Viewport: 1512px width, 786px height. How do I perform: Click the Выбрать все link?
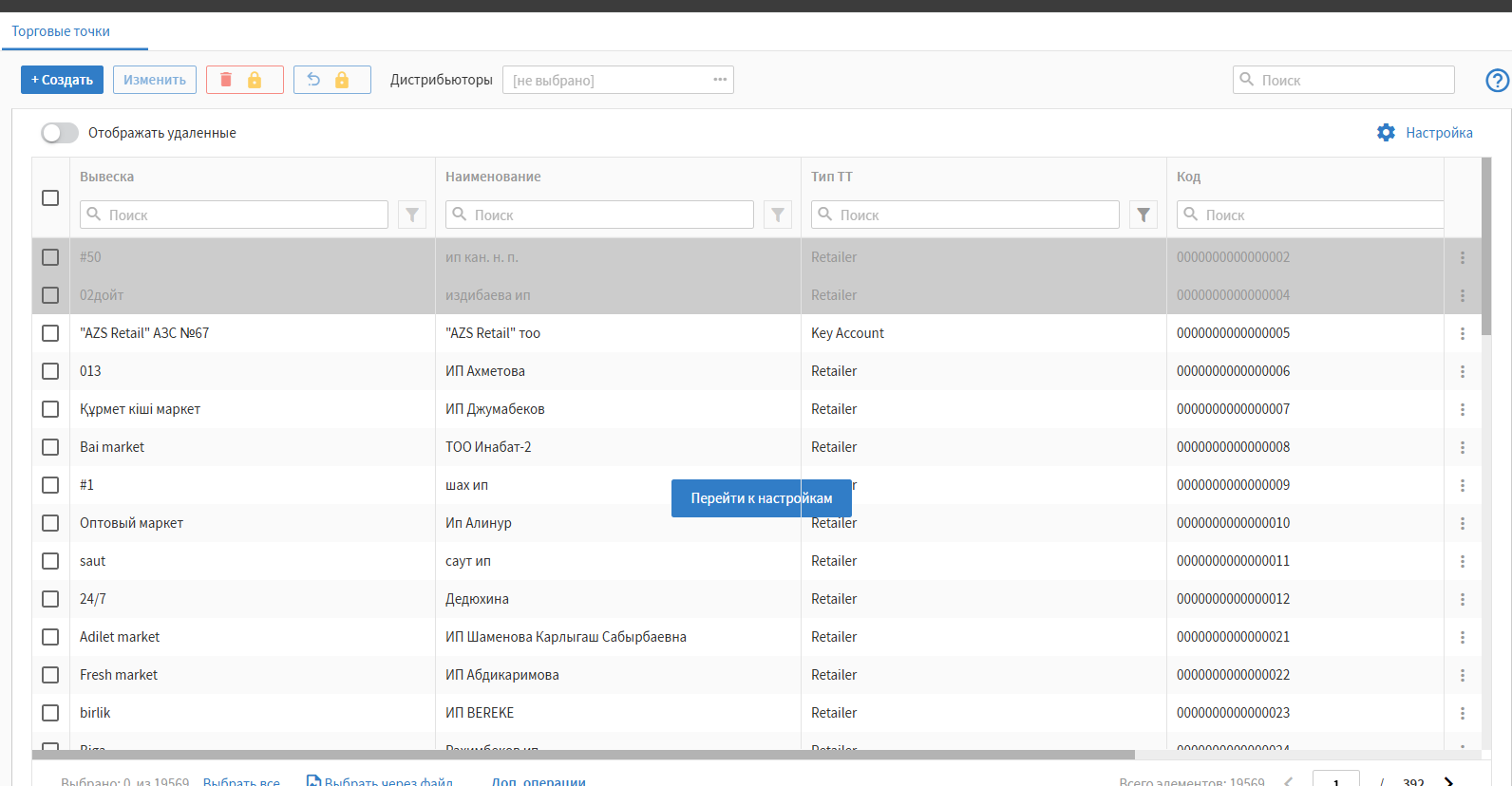pyautogui.click(x=241, y=781)
